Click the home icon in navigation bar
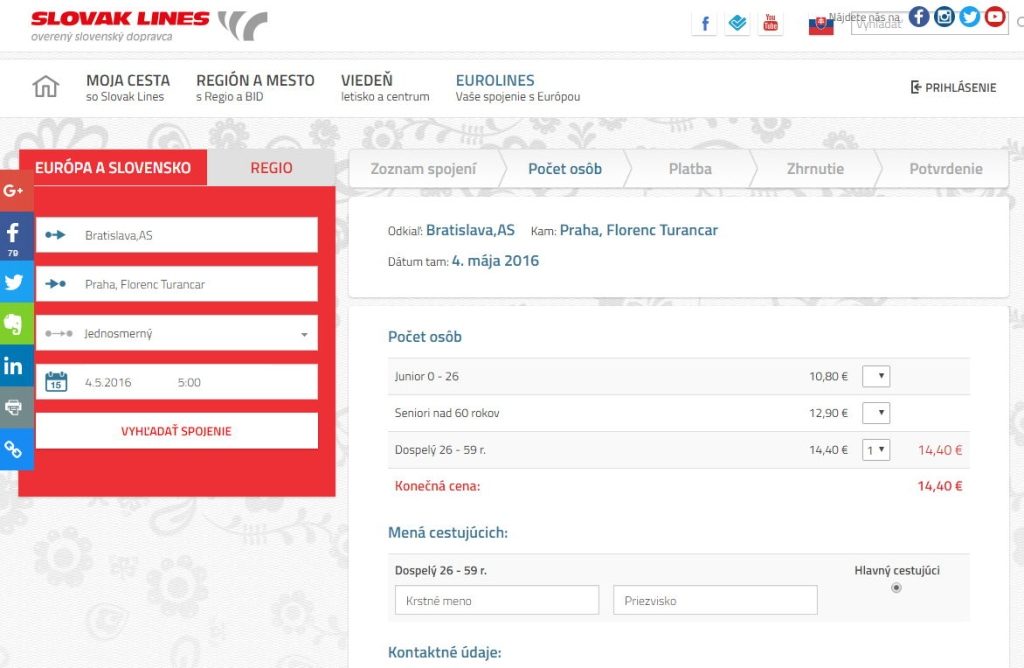 click(46, 87)
